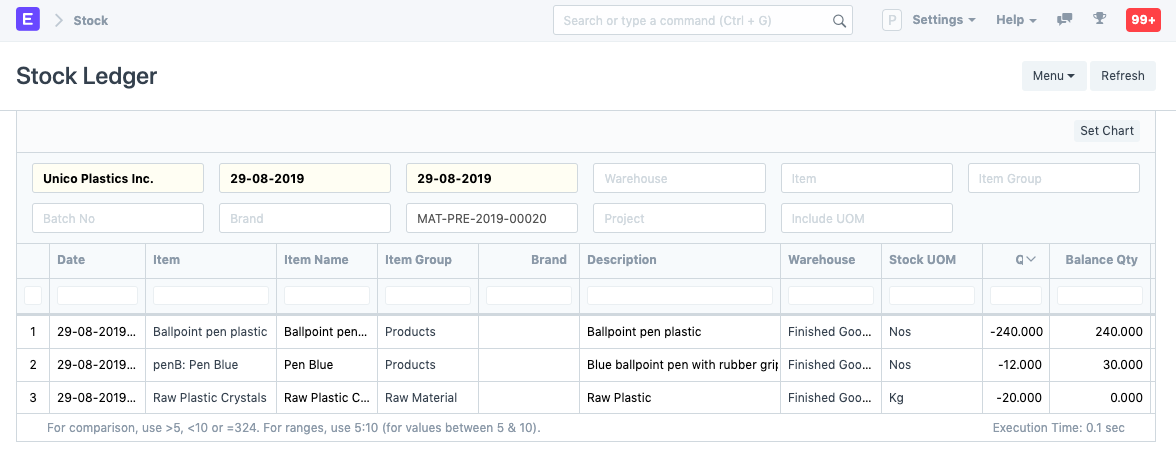This screenshot has width=1176, height=461.
Task: Open the 99+ notifications badge
Action: pos(1142,20)
